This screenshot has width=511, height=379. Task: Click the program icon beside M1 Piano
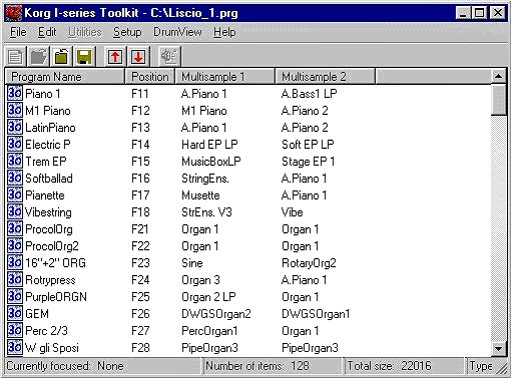(x=15, y=111)
